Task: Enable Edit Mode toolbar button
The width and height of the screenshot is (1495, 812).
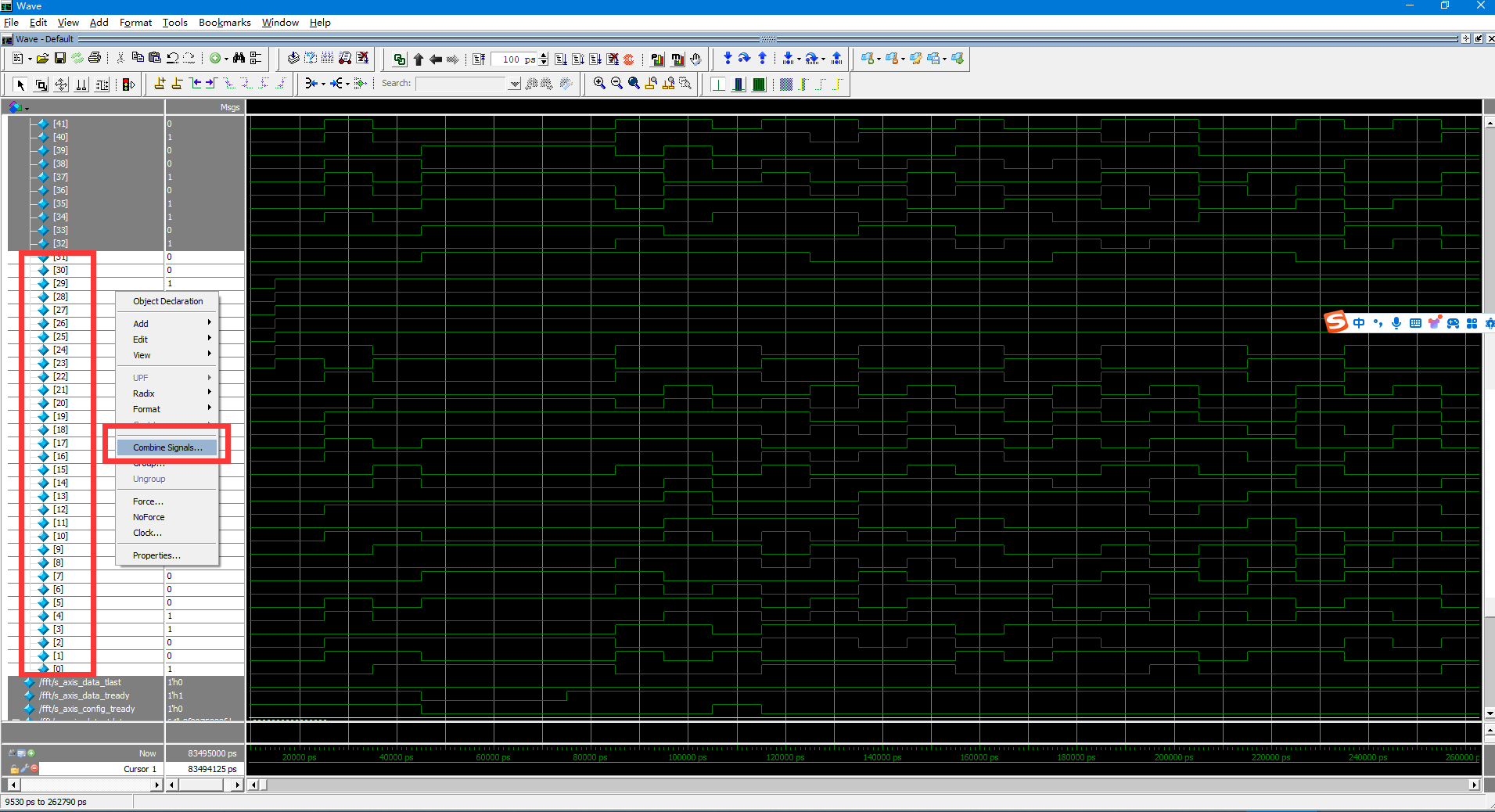Action: [x=102, y=84]
